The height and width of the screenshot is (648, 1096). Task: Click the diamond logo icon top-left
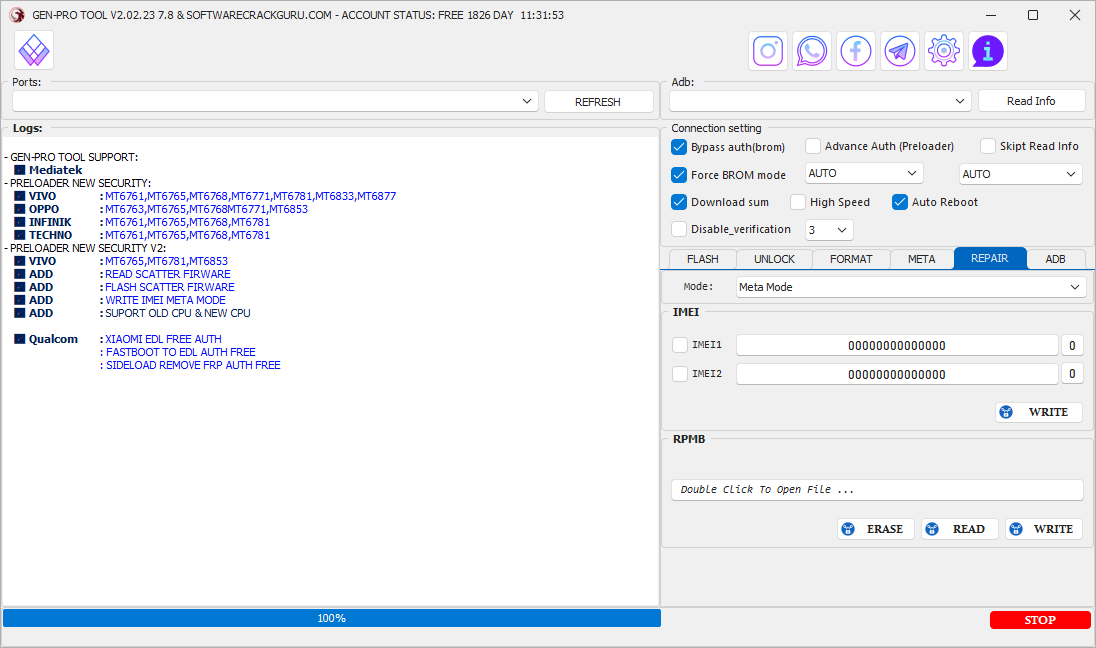click(34, 50)
